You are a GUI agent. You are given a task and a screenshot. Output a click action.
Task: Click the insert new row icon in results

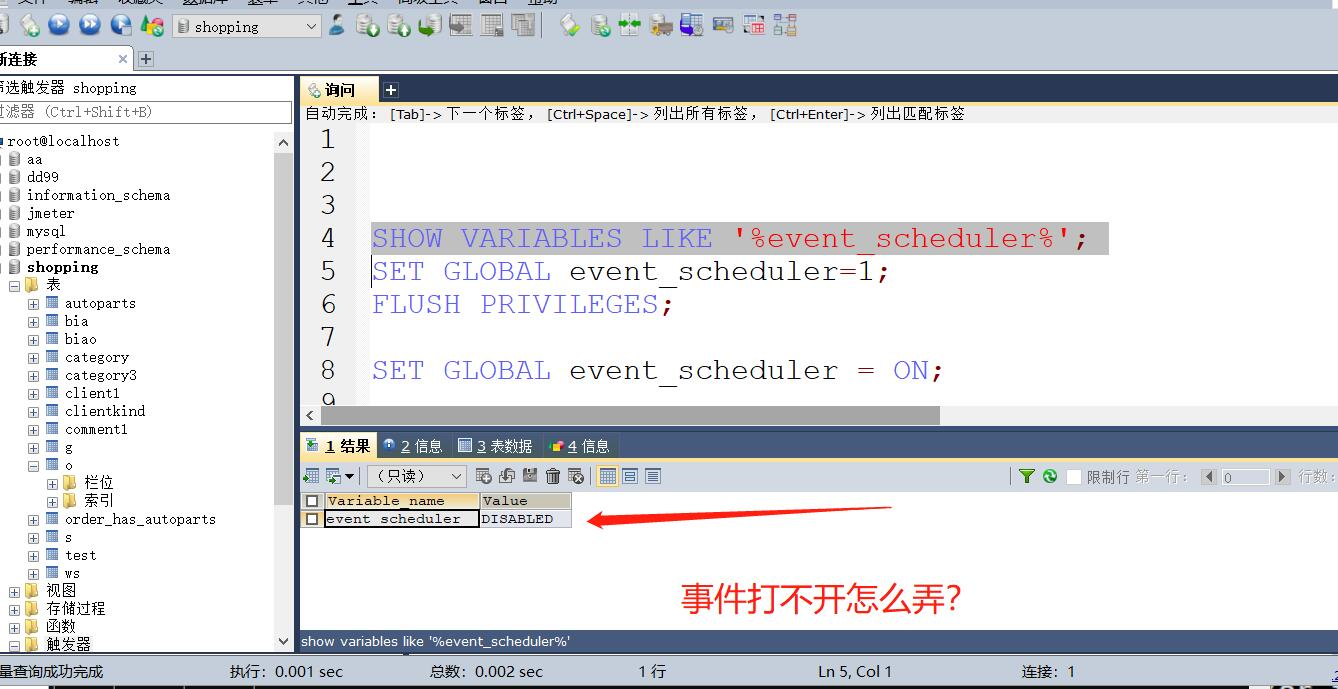point(484,476)
